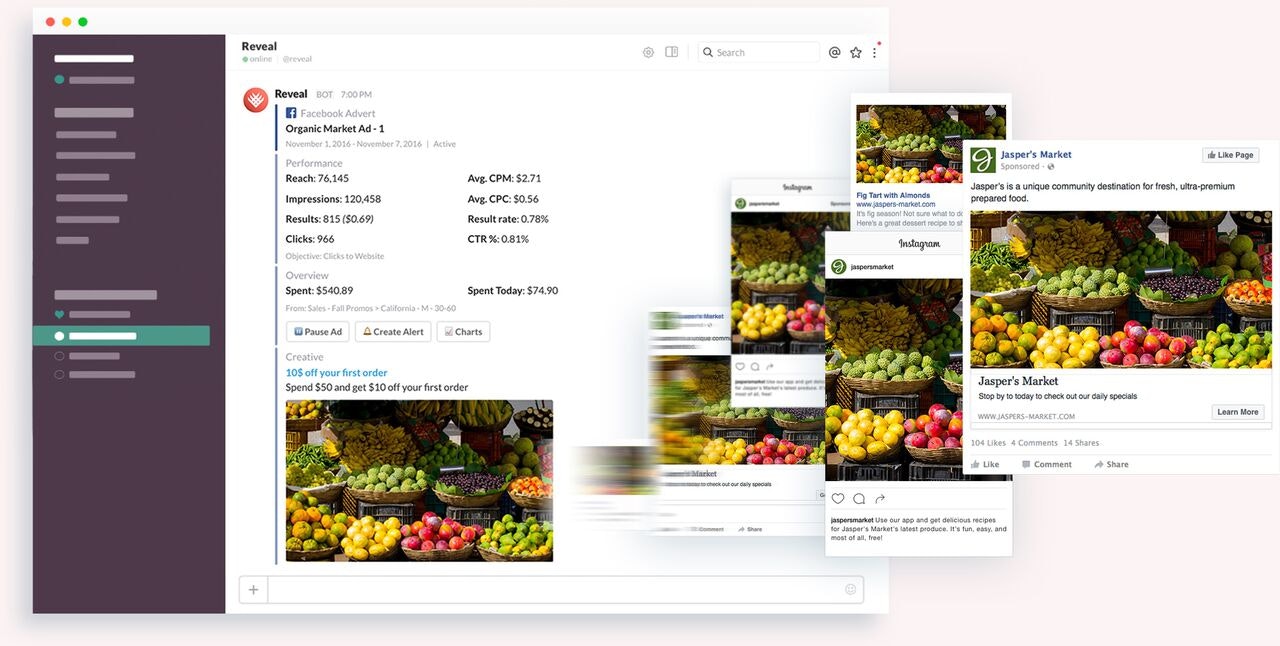1280x646 pixels.
Task: Click Share on the Facebook ad
Action: pos(1111,464)
